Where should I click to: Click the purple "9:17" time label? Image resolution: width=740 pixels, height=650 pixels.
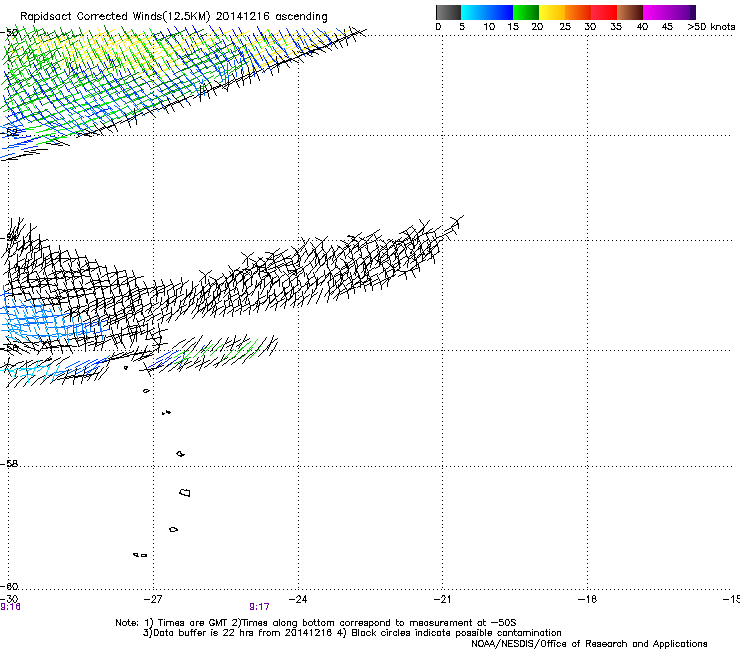(259, 607)
